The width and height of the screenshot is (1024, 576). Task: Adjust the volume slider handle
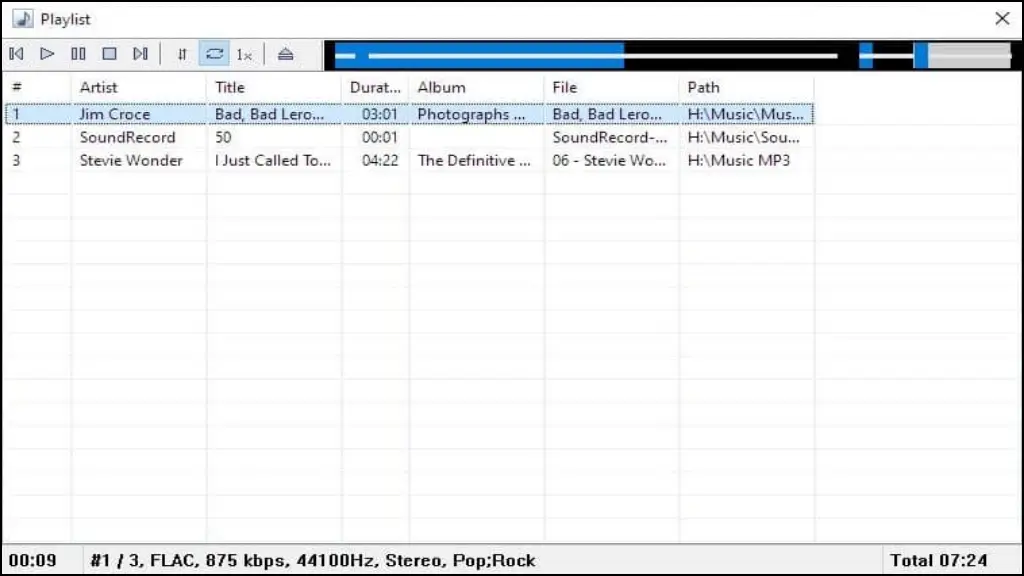921,56
